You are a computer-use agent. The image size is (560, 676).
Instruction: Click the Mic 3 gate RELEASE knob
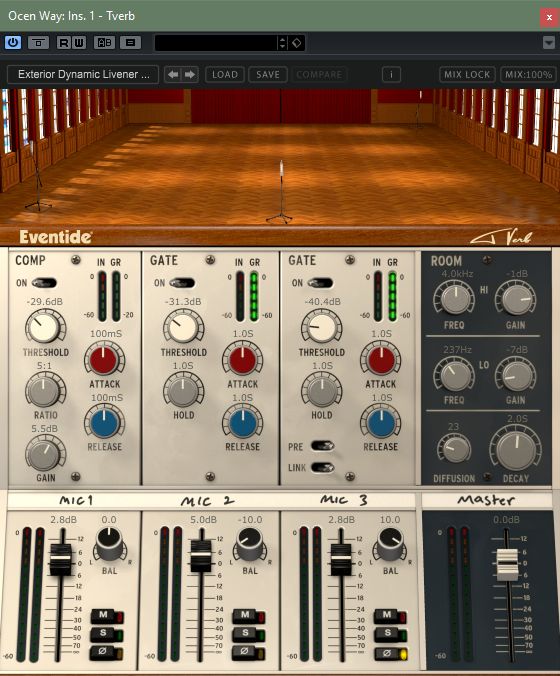[x=380, y=422]
